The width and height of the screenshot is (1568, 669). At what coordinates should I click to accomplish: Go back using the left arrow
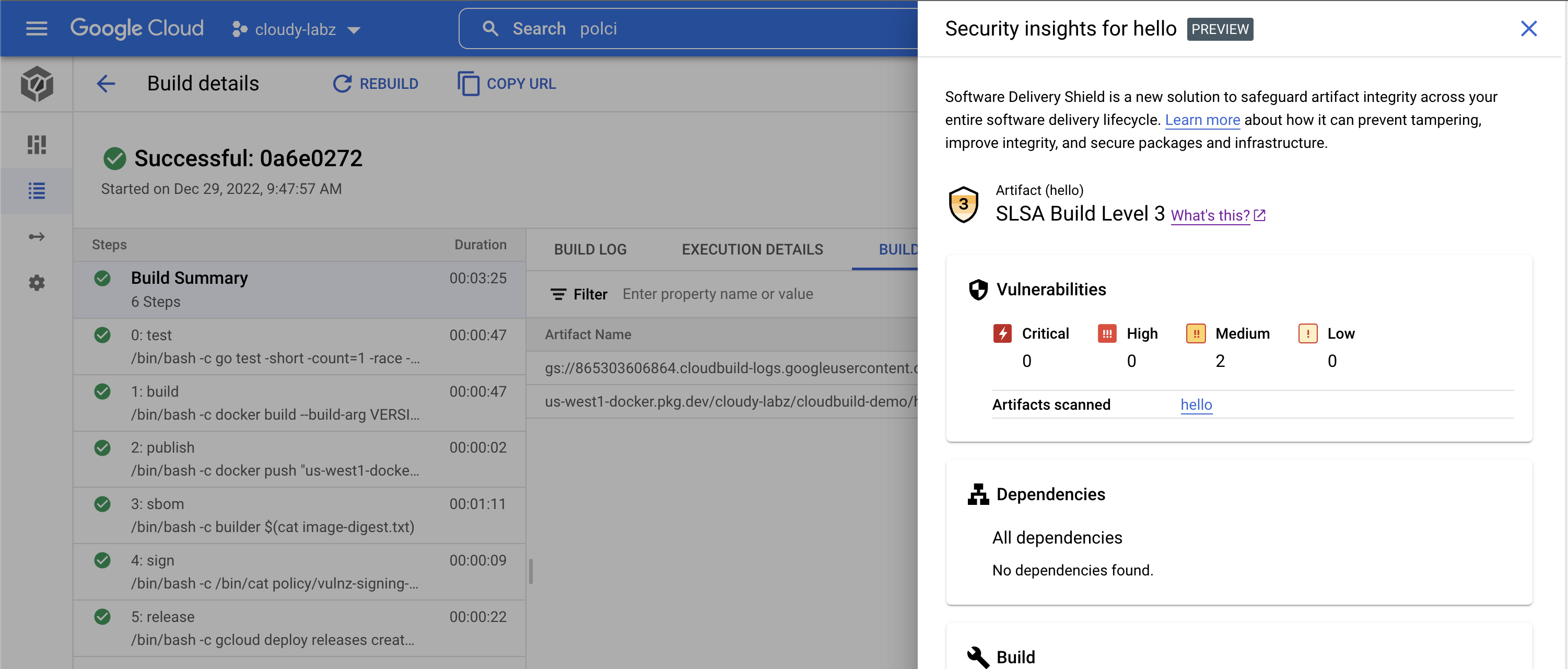click(x=106, y=84)
